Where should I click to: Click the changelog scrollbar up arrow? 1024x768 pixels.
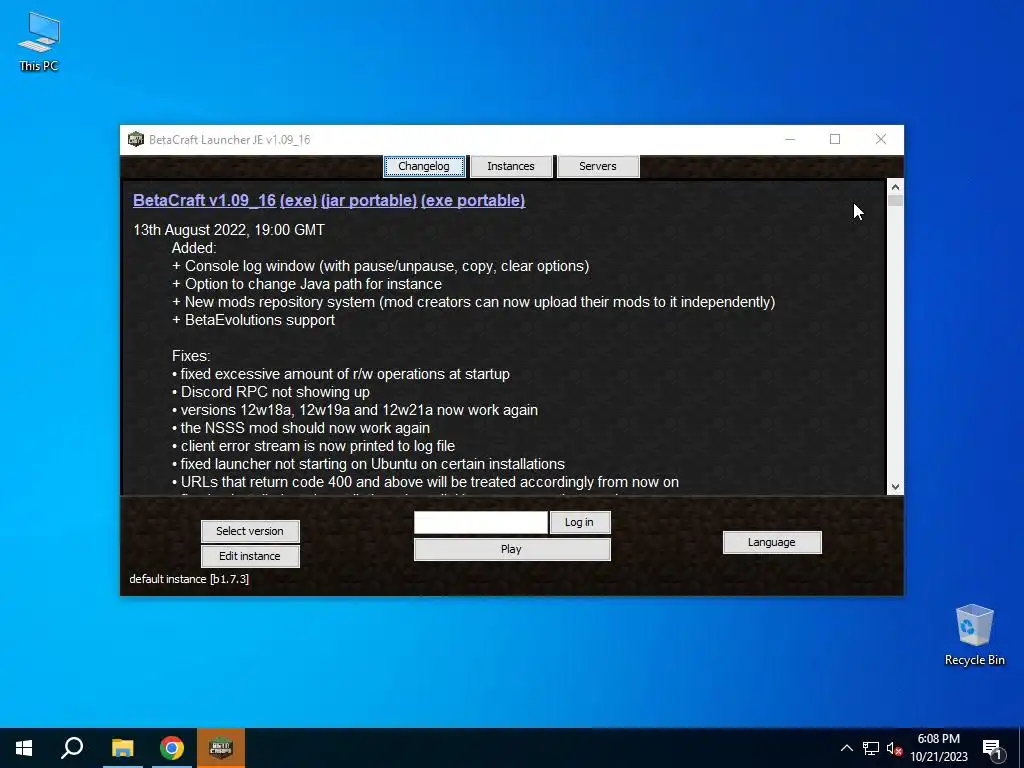pyautogui.click(x=895, y=187)
